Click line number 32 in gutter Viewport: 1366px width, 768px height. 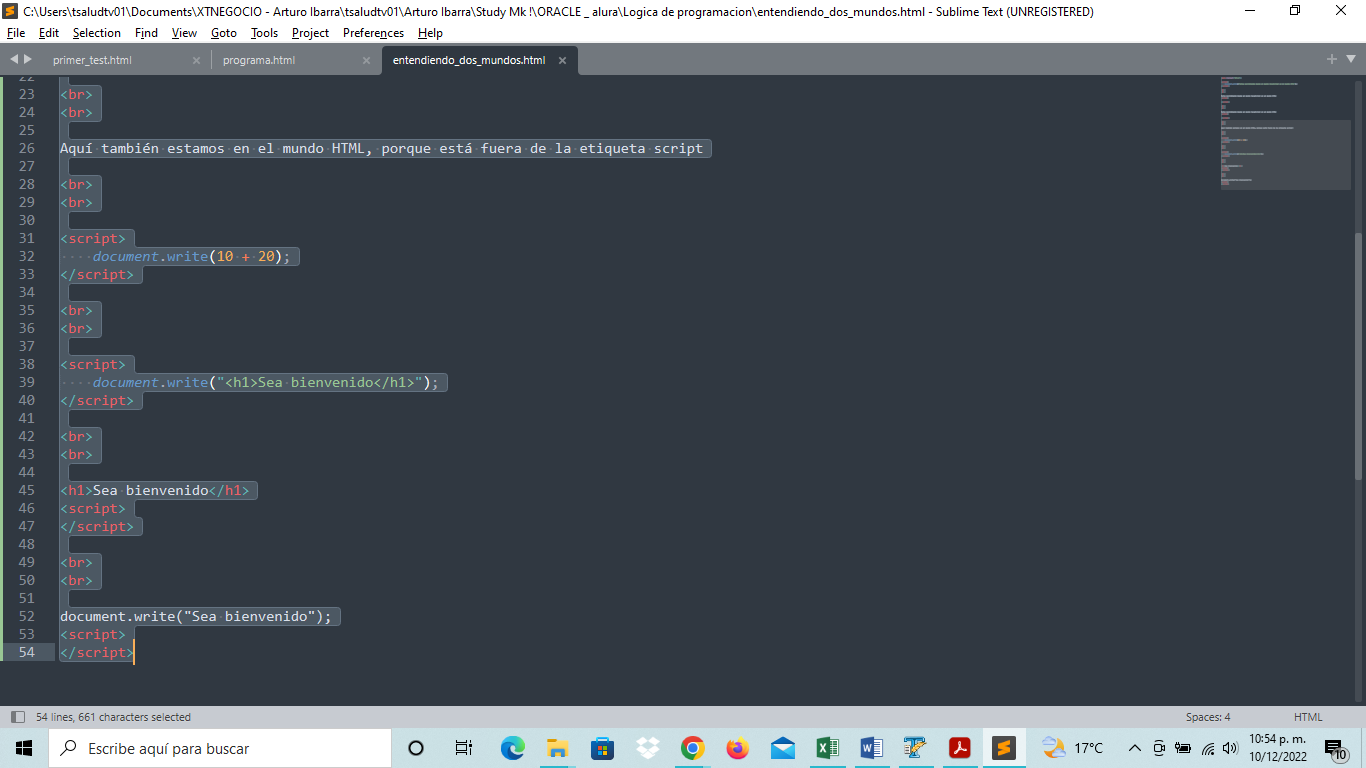[x=26, y=256]
